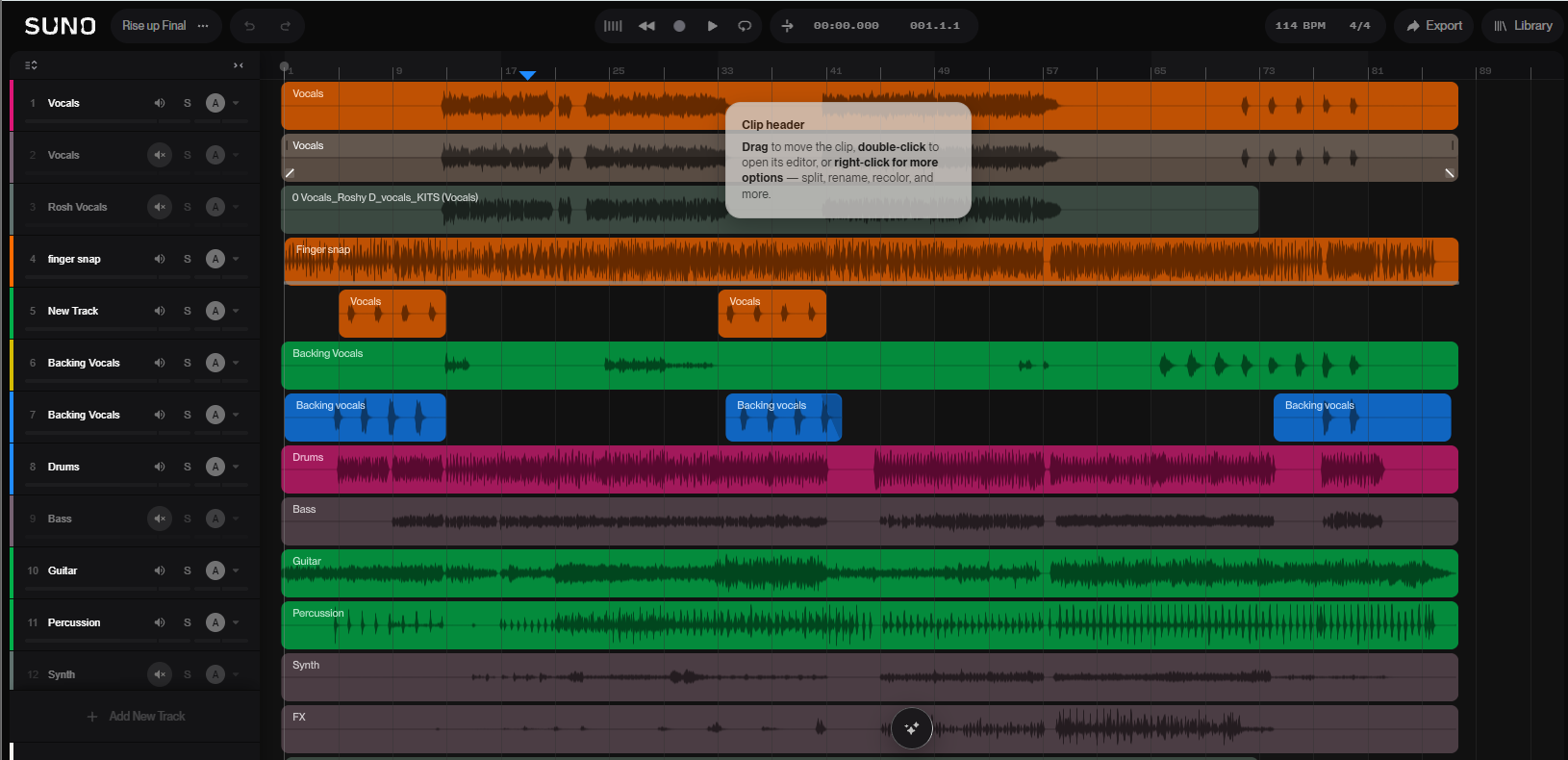Change the 114 BPM tempo

coord(1300,26)
